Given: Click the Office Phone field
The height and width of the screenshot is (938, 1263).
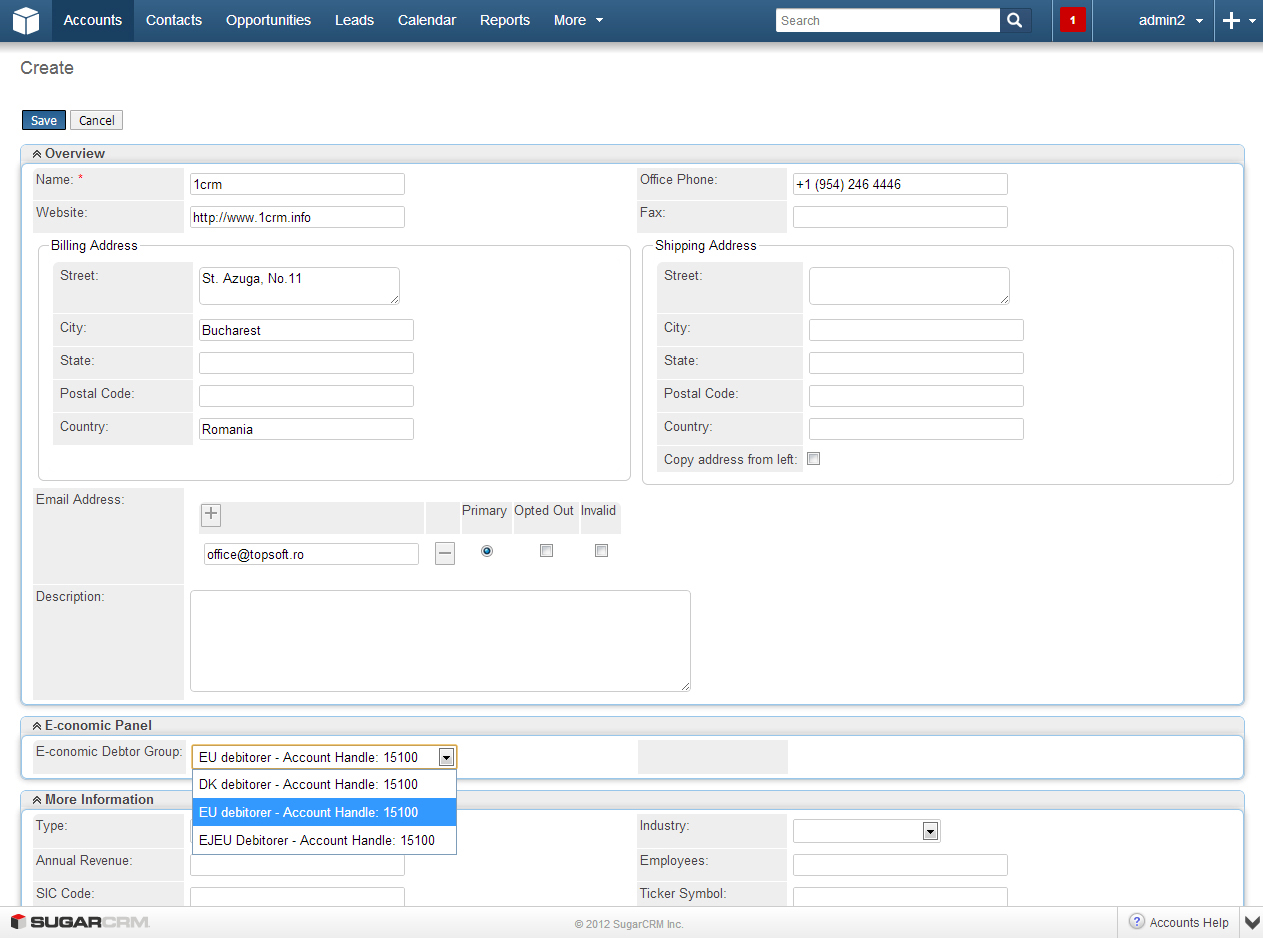Looking at the screenshot, I should click(x=900, y=184).
